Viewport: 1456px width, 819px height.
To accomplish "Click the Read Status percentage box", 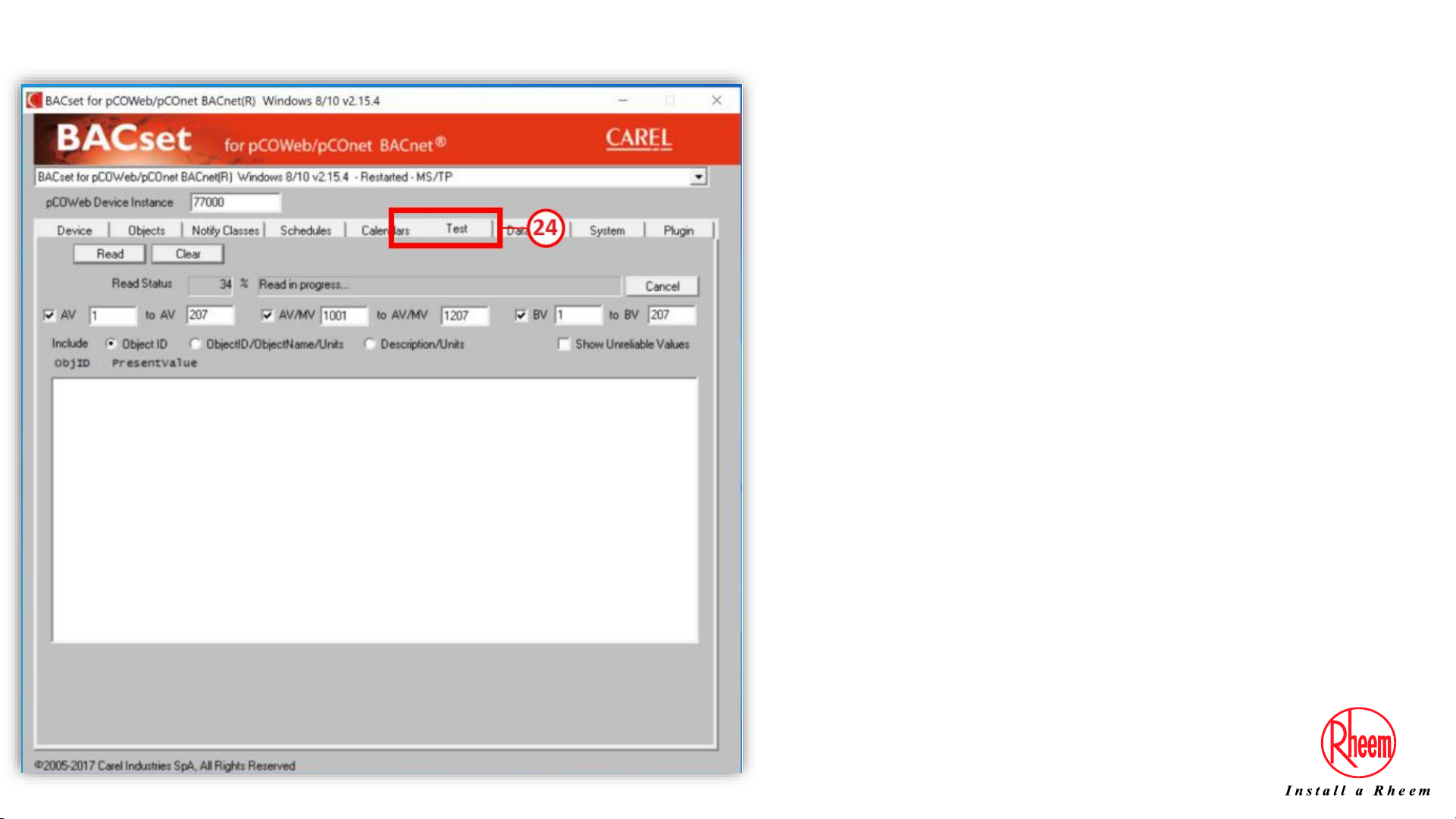I will point(211,285).
